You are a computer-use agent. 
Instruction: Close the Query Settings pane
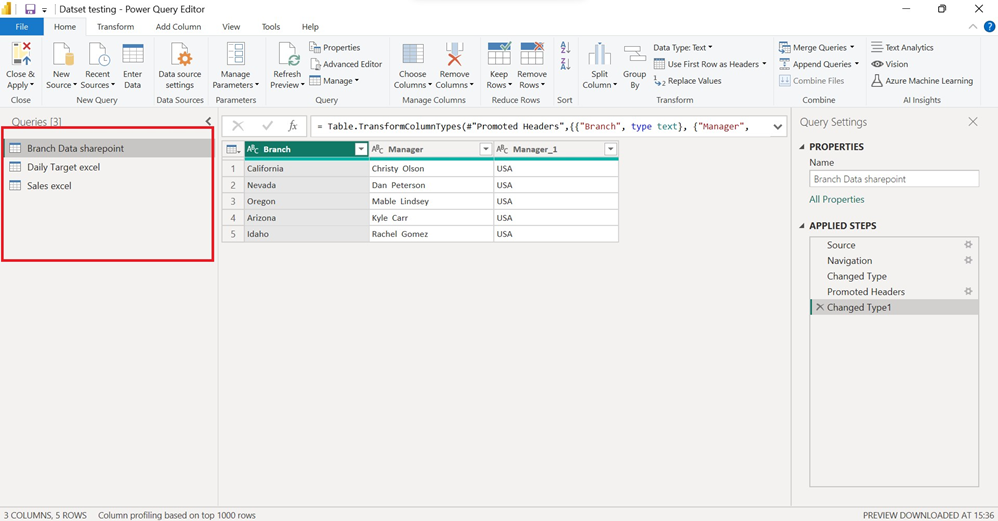point(973,122)
